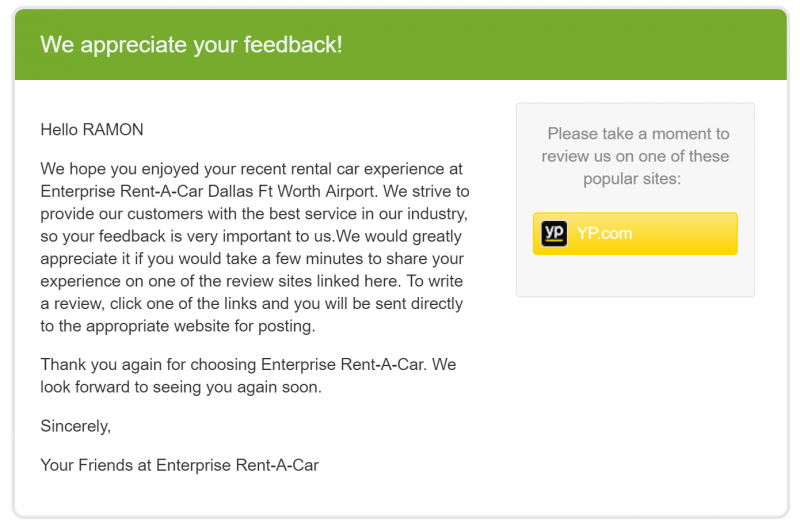
Task: Click the 'Thank you again for choosing' line
Action: click(248, 365)
